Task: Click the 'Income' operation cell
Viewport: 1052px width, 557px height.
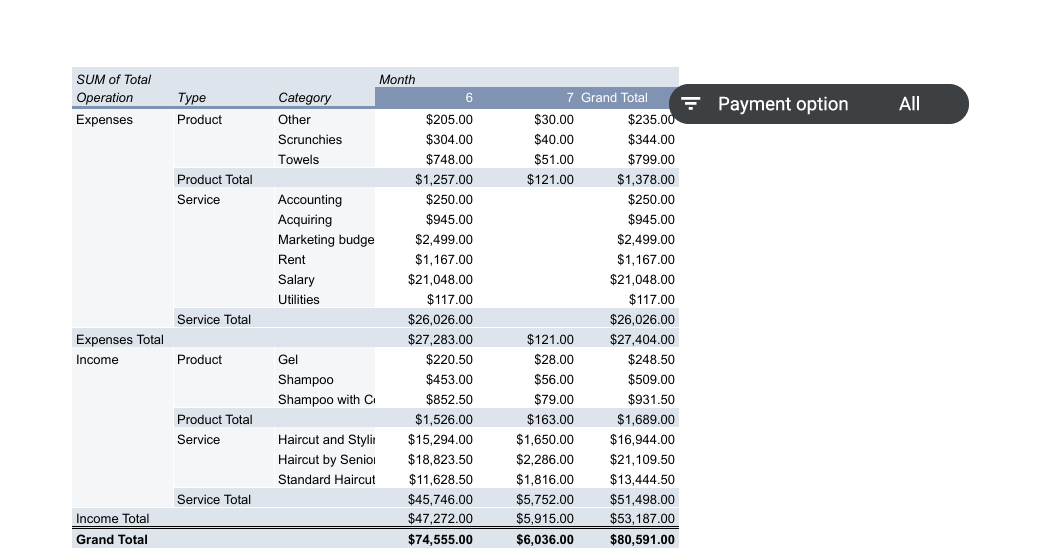Action: tap(97, 360)
